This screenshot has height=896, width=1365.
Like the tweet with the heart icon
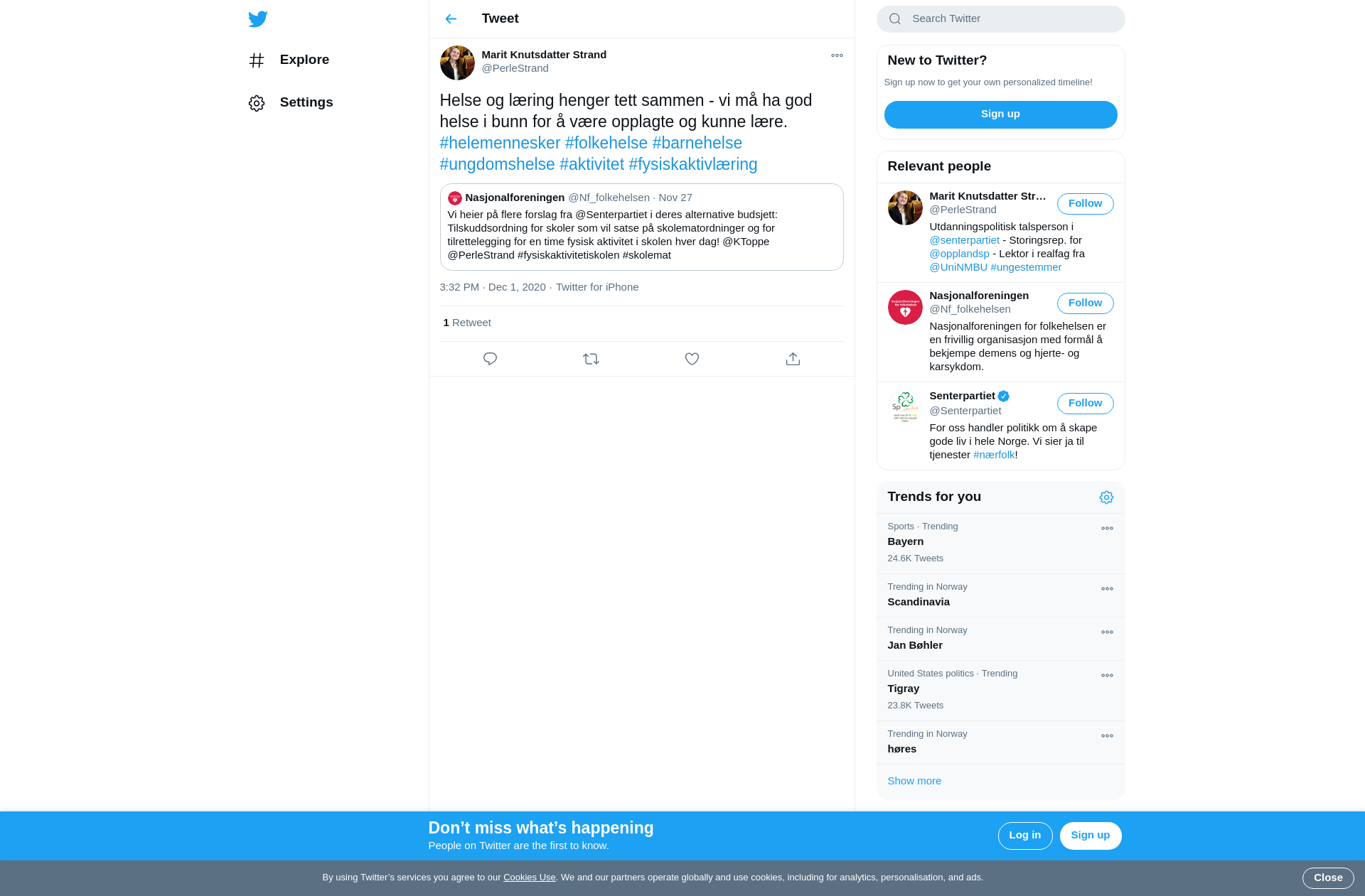point(692,359)
